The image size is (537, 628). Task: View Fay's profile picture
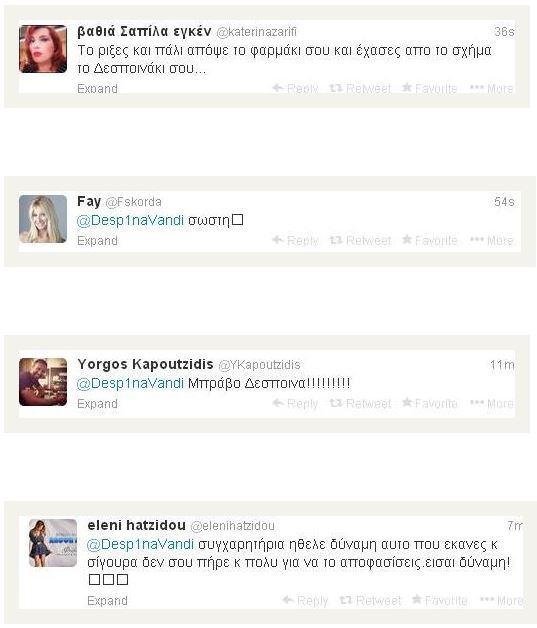coord(43,219)
